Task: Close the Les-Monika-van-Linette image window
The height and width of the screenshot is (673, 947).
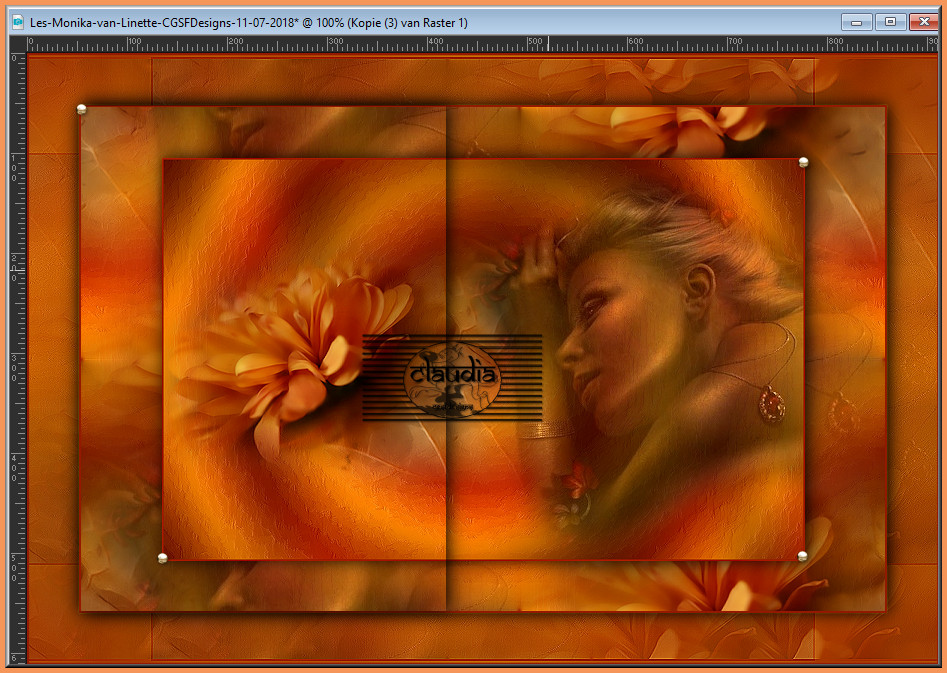Action: 924,22
